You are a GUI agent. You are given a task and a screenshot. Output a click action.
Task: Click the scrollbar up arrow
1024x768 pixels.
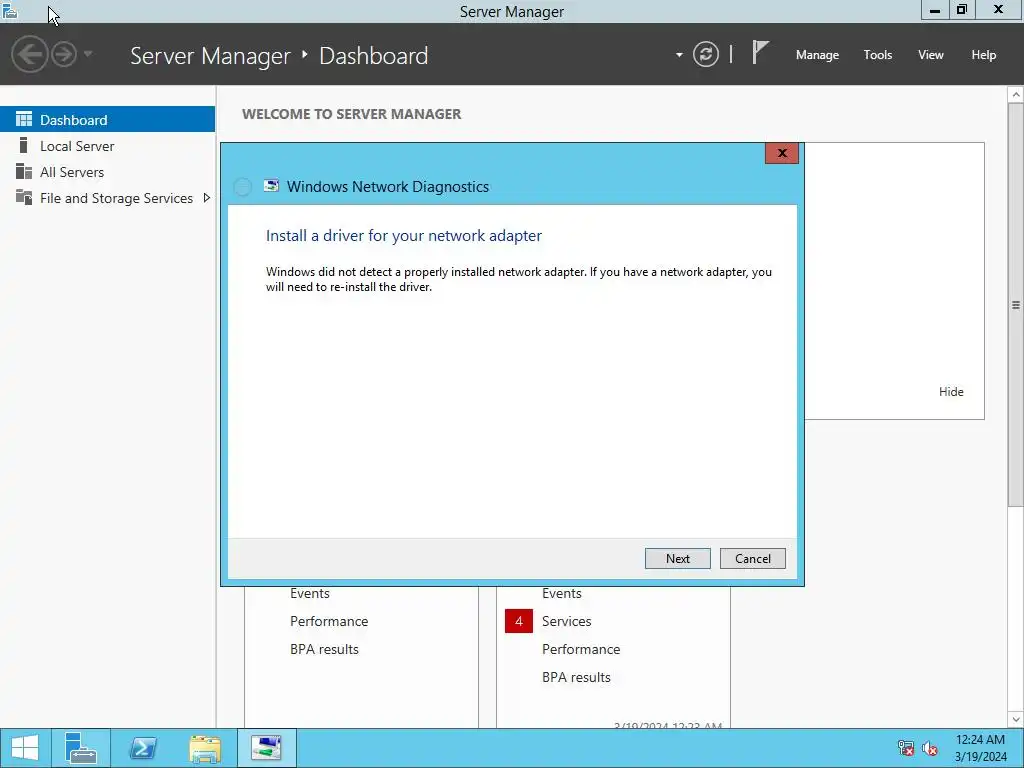[1016, 95]
